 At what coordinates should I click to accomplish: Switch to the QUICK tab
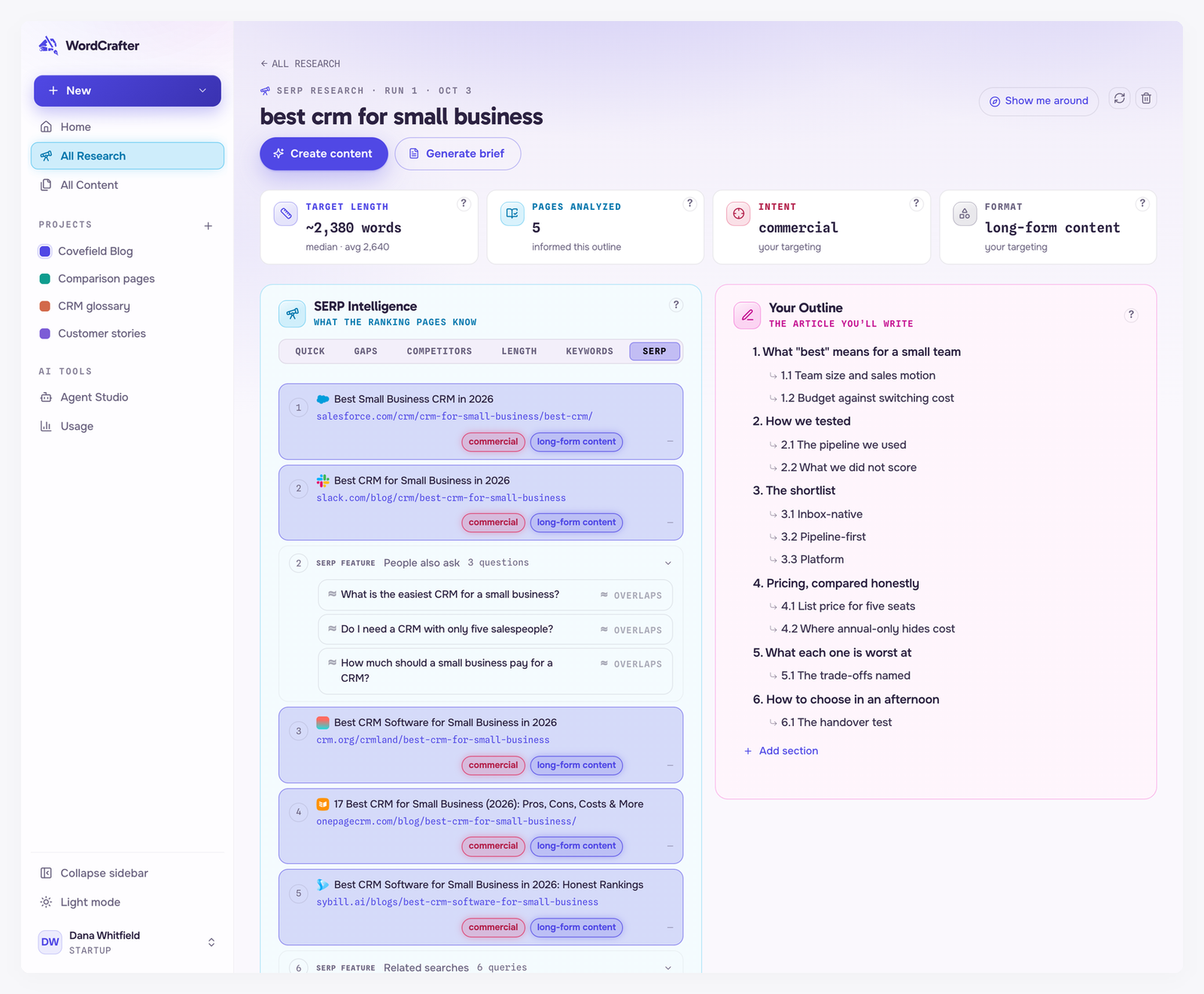pos(310,351)
